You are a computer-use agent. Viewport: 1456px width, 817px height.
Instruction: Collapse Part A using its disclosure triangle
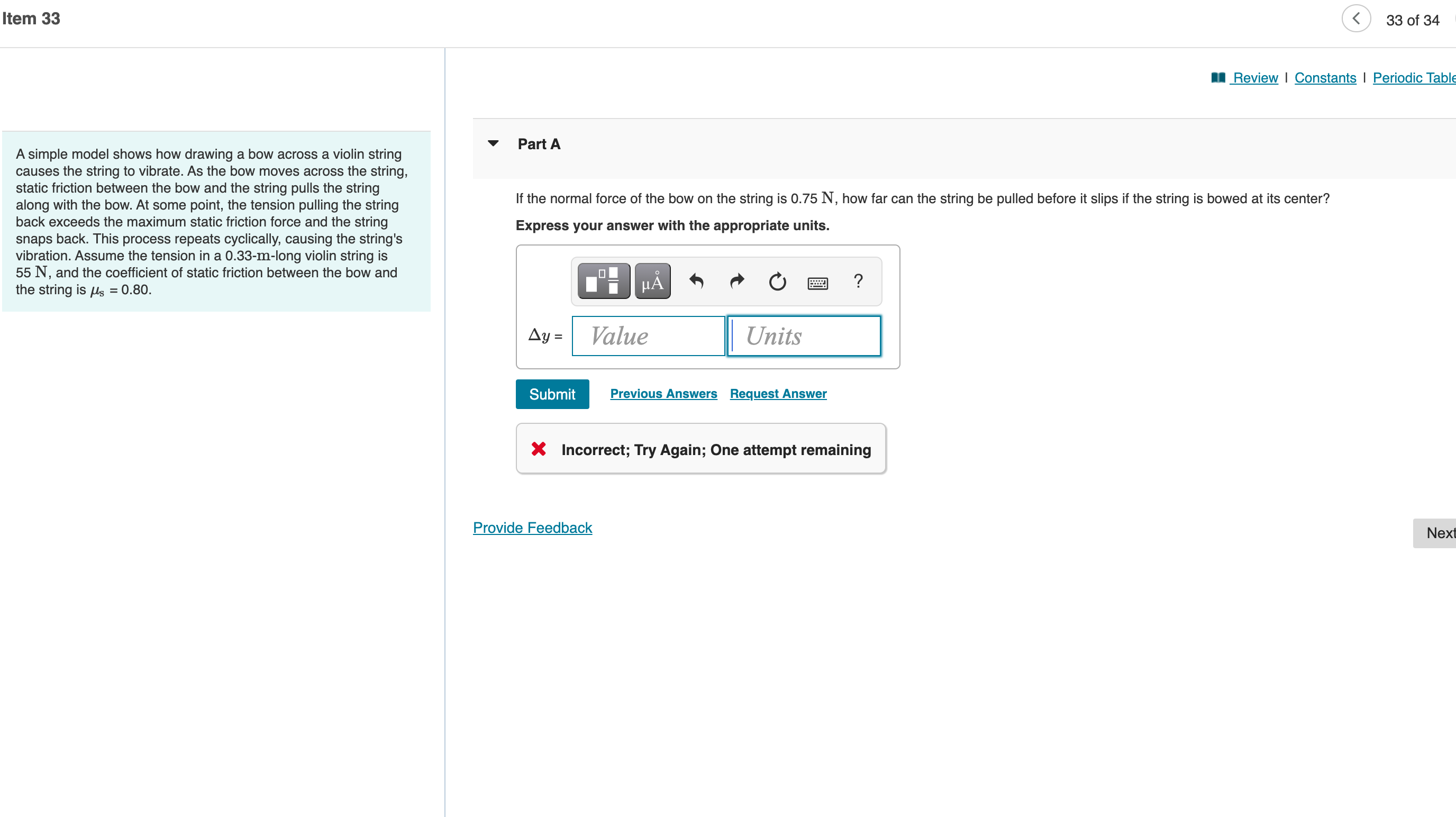click(x=493, y=143)
